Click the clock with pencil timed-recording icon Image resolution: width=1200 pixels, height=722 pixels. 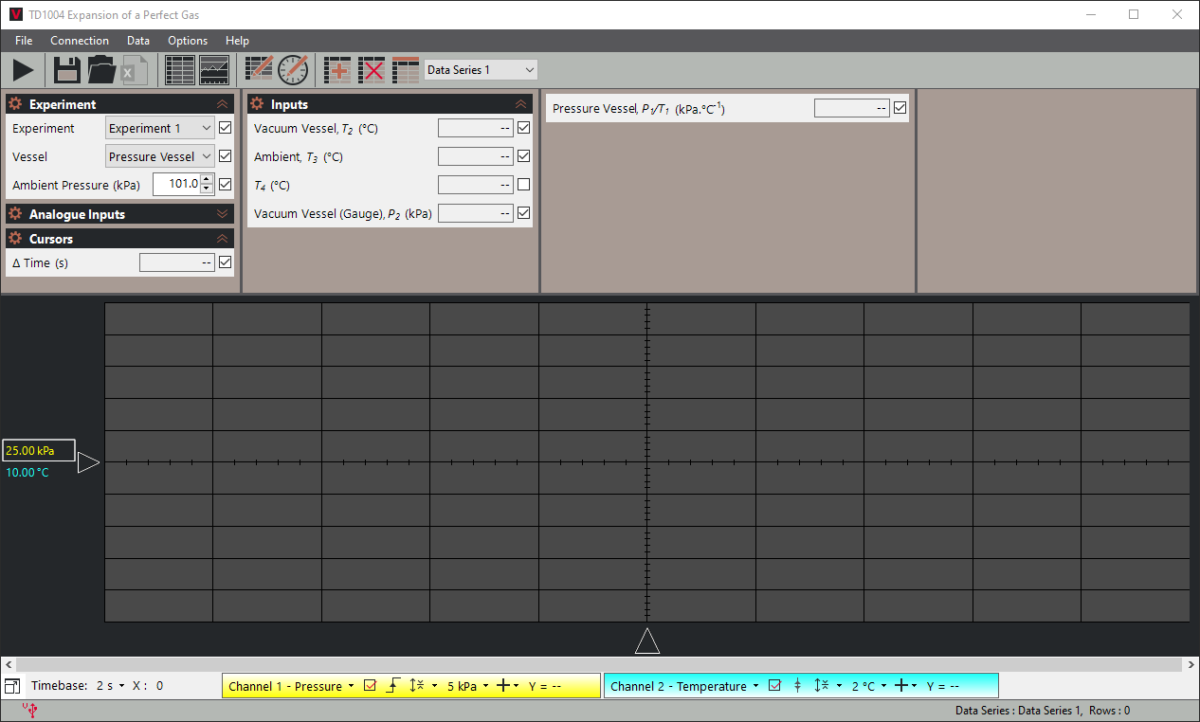tap(293, 70)
